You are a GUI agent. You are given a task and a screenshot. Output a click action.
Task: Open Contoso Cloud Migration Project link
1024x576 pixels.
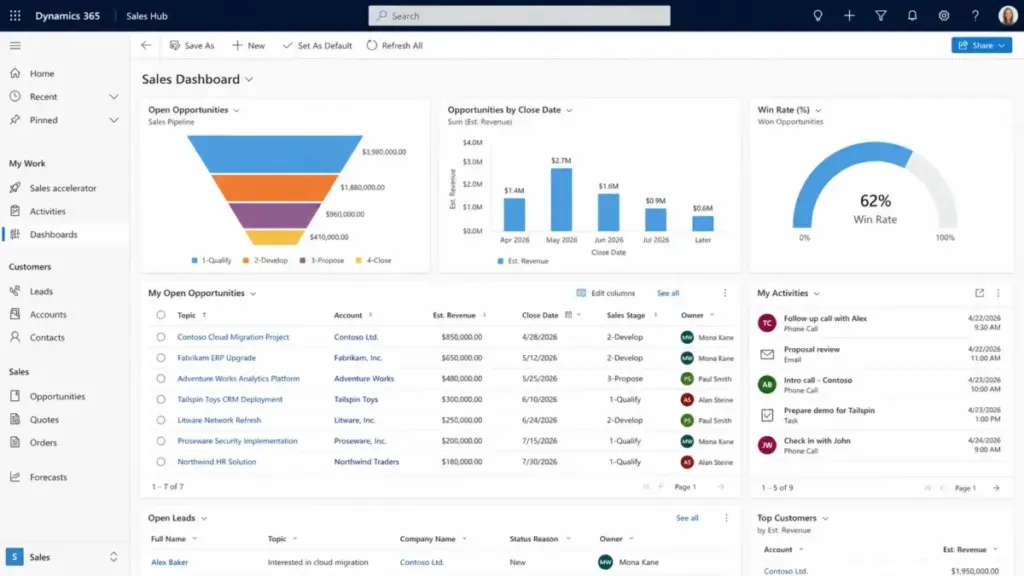pyautogui.click(x=233, y=337)
